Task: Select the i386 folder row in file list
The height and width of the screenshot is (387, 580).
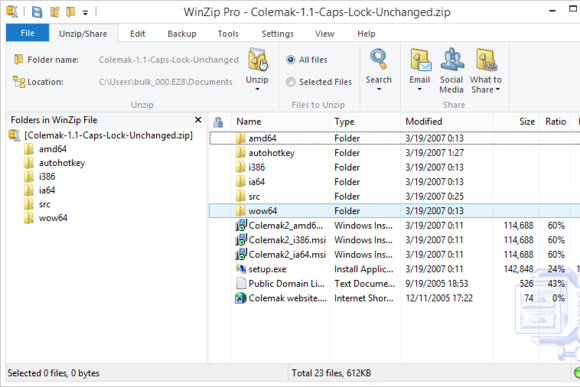Action: tap(394, 167)
